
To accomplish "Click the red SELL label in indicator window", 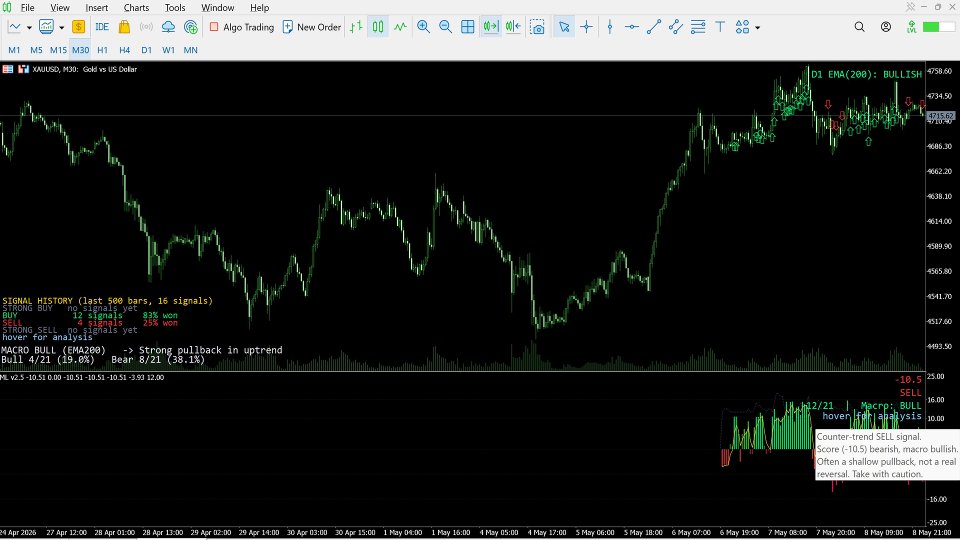I will [x=910, y=392].
